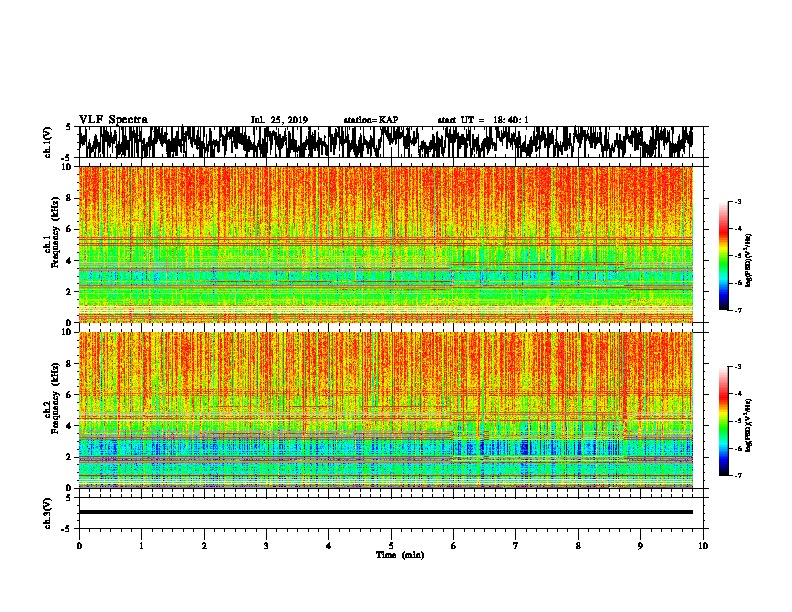Click time axis tick label 10
This screenshot has width=792, height=612.
[703, 546]
